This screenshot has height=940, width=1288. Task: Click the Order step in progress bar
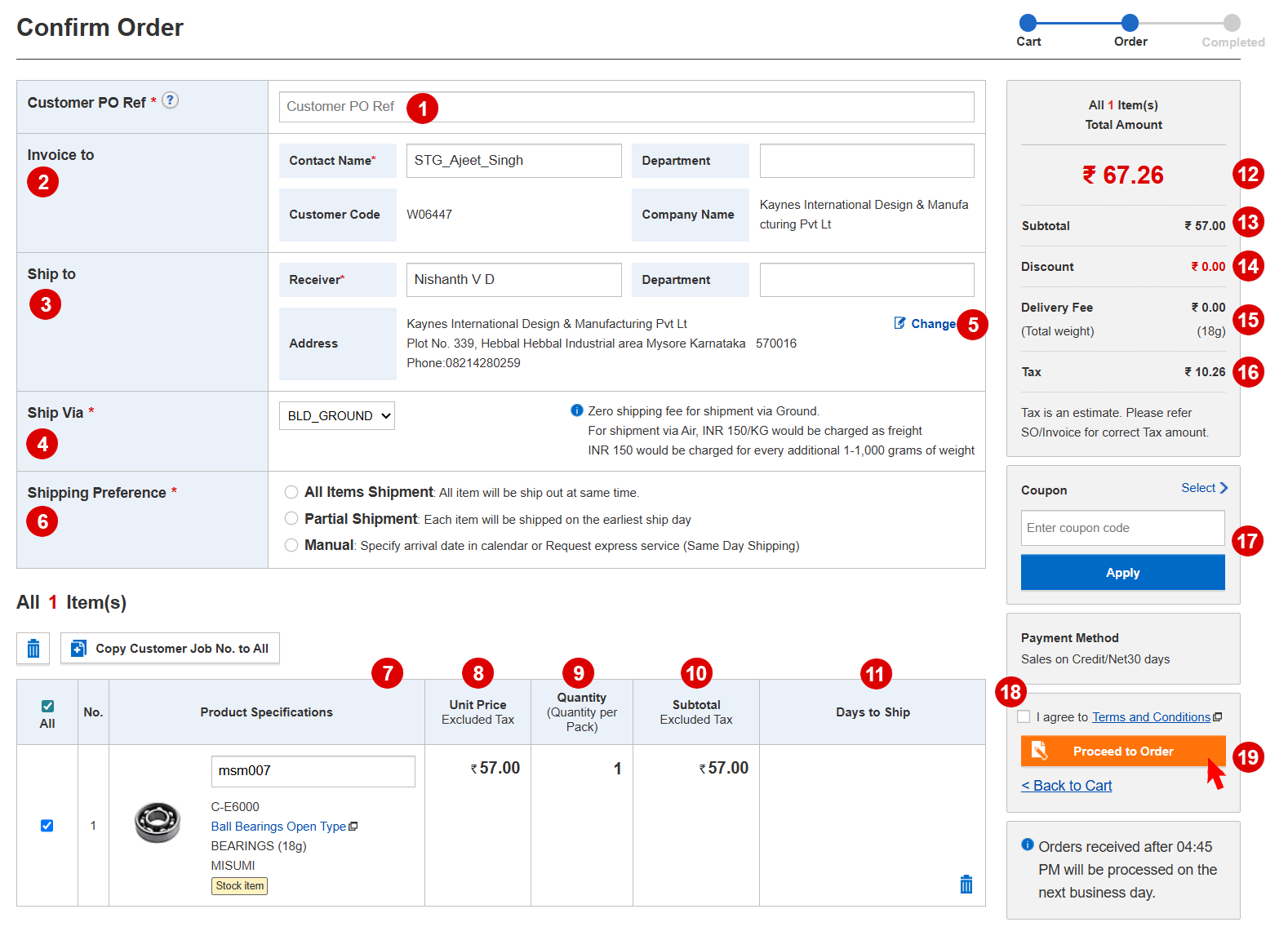pyautogui.click(x=1130, y=24)
